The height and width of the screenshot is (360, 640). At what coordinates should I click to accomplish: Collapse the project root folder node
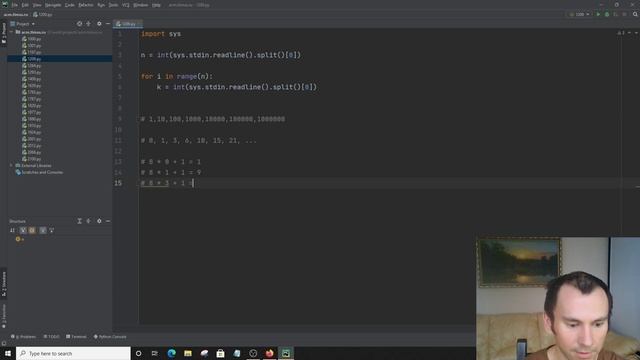11,32
